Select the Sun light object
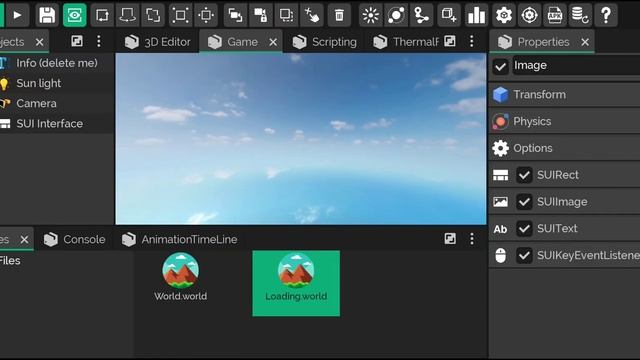The height and width of the screenshot is (360, 640). [x=57, y=83]
